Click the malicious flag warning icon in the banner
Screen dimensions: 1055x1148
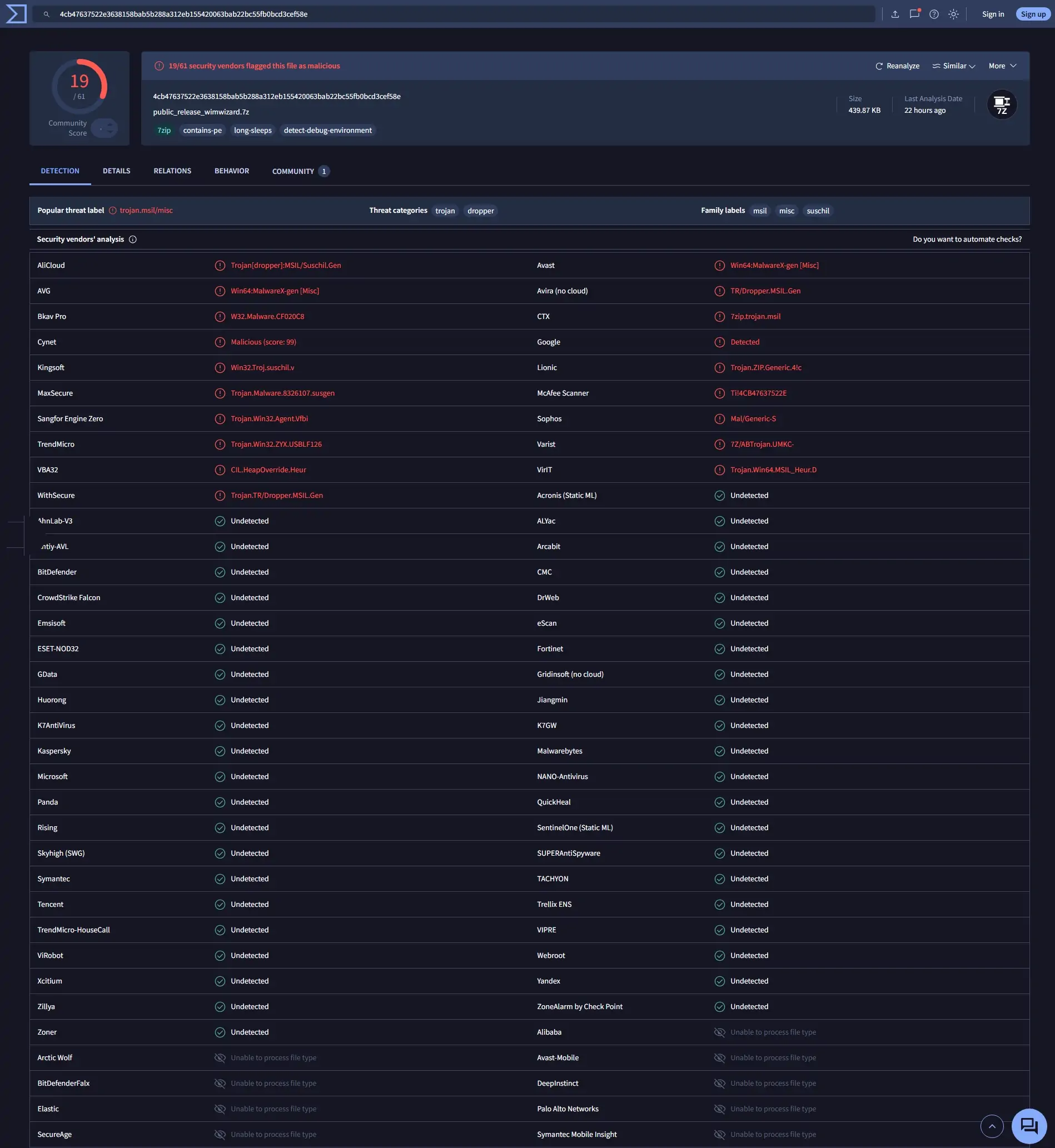point(159,66)
